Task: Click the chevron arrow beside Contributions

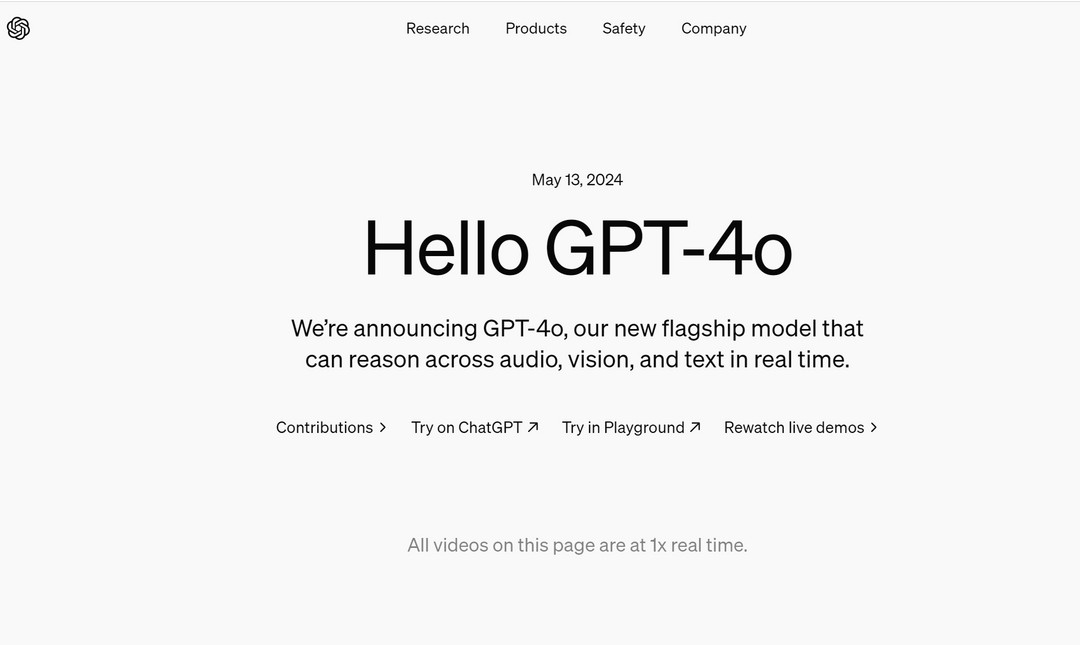Action: (383, 428)
